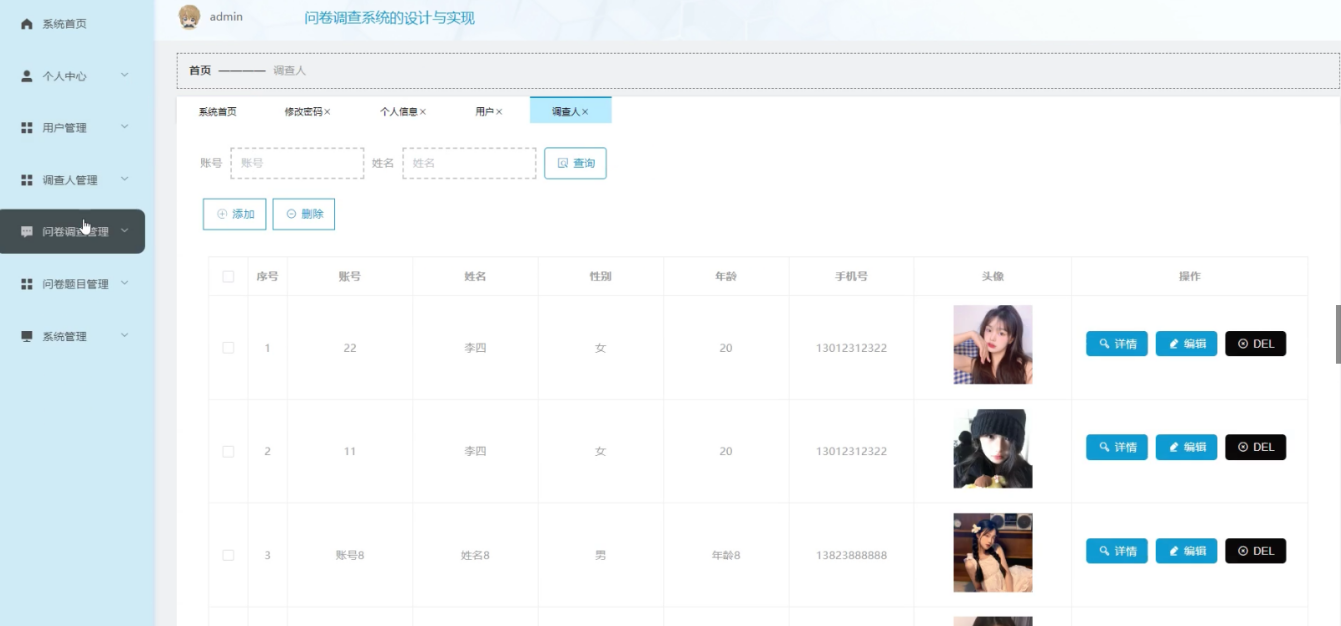Switch to the 系统首页 tab
Image resolution: width=1341 pixels, height=626 pixels.
pyautogui.click(x=217, y=112)
